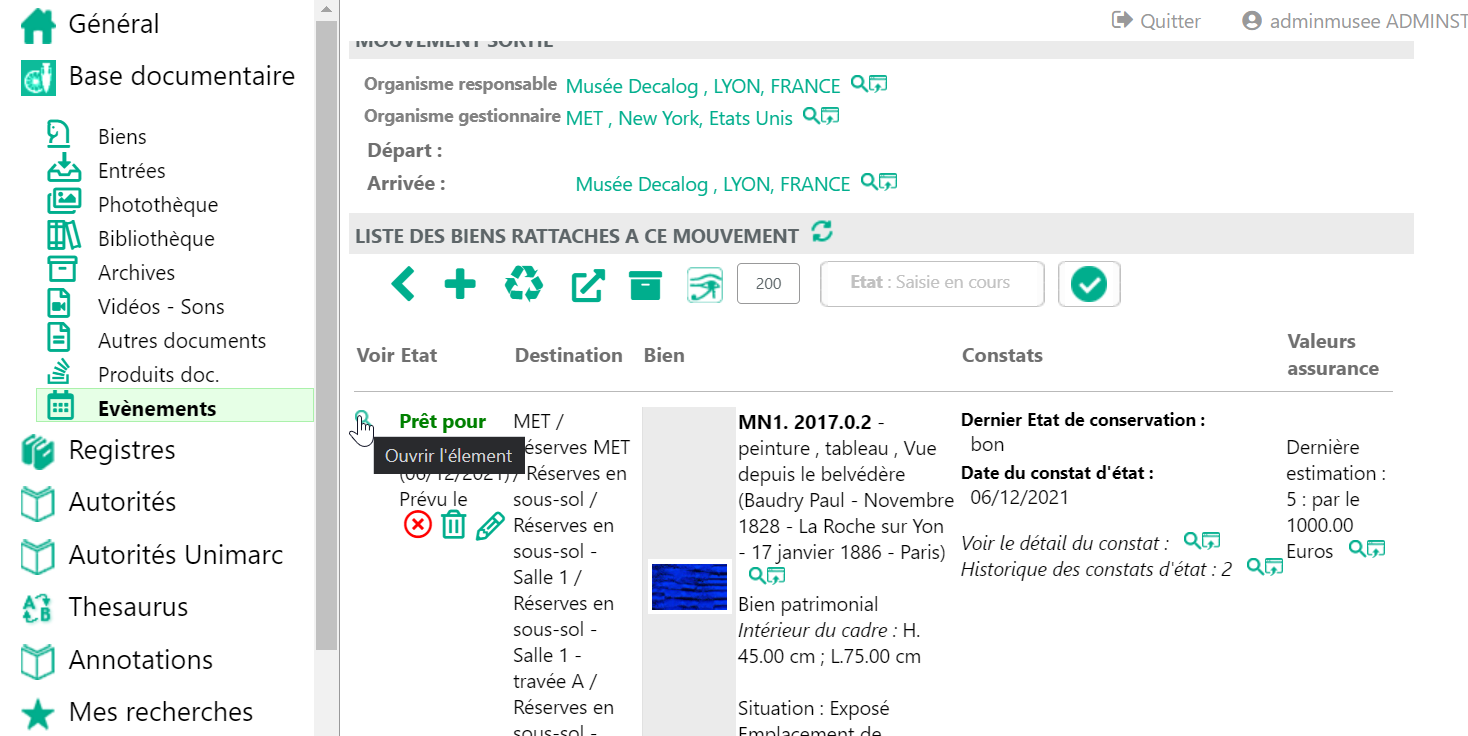
Task: Open Photothèque in the sidebar
Action: [157, 205]
